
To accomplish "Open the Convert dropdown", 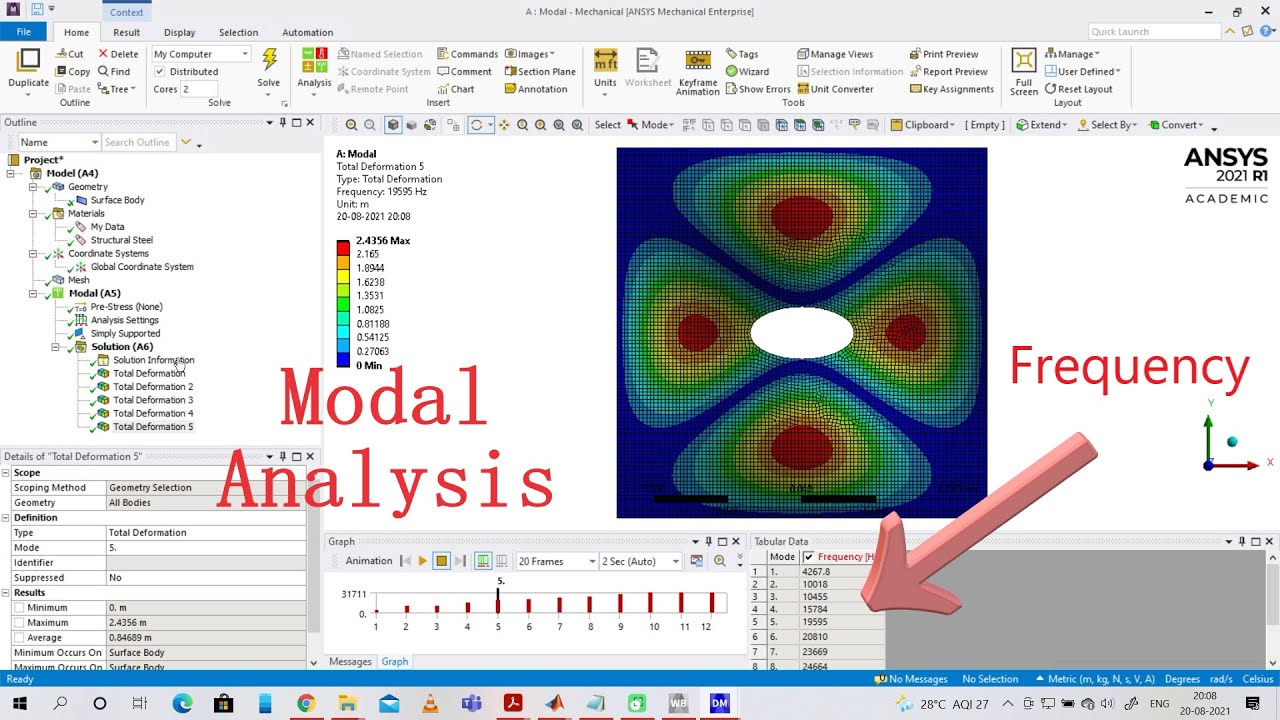I will 1175,125.
